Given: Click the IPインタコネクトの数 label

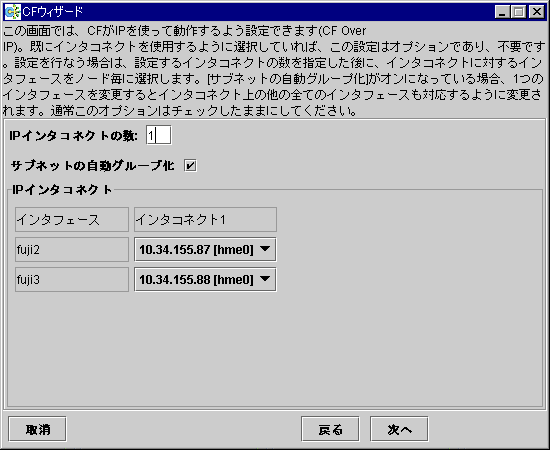Looking at the screenshot, I should [x=74, y=135].
